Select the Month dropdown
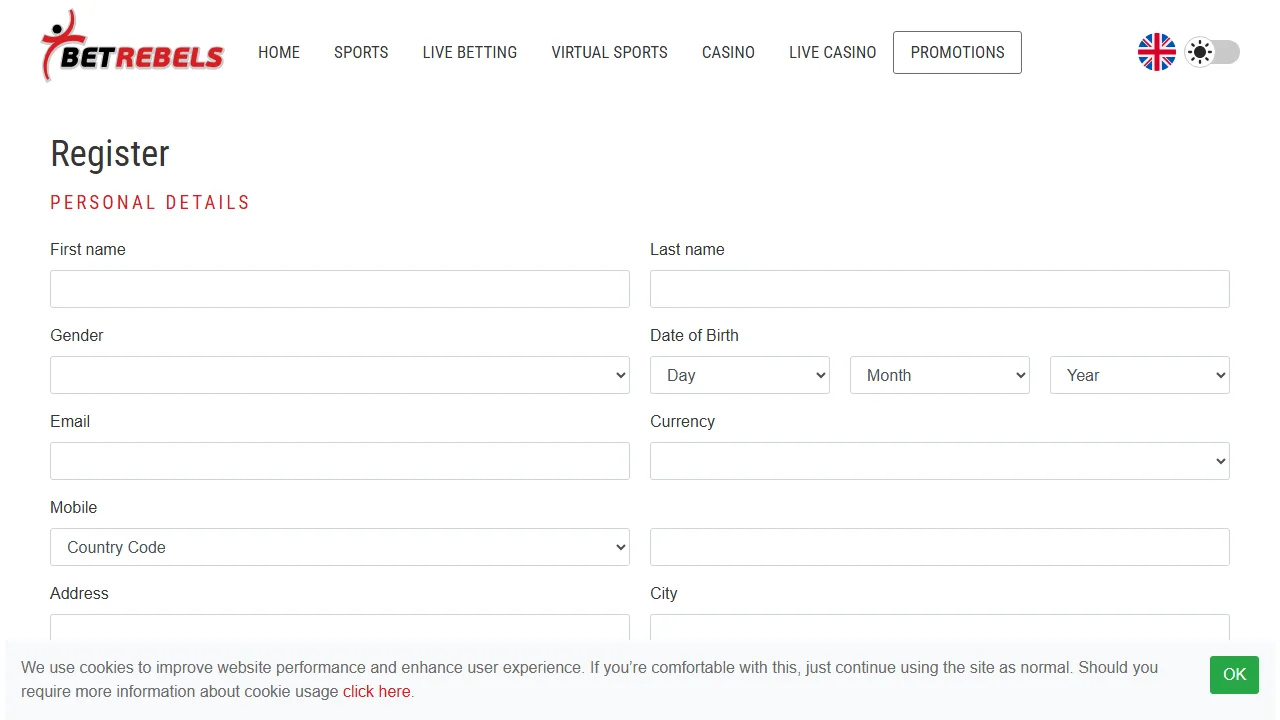 [x=940, y=375]
